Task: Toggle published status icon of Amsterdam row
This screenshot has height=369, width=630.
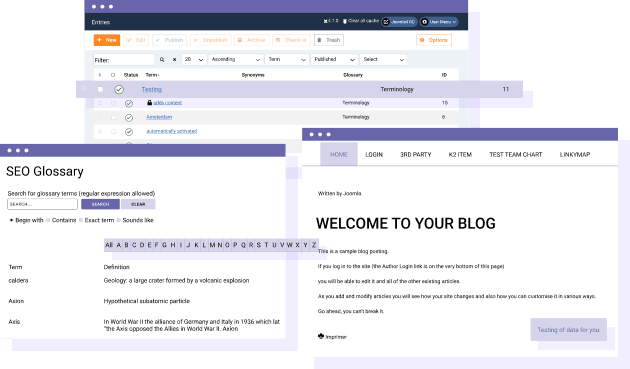Action: pyautogui.click(x=129, y=118)
